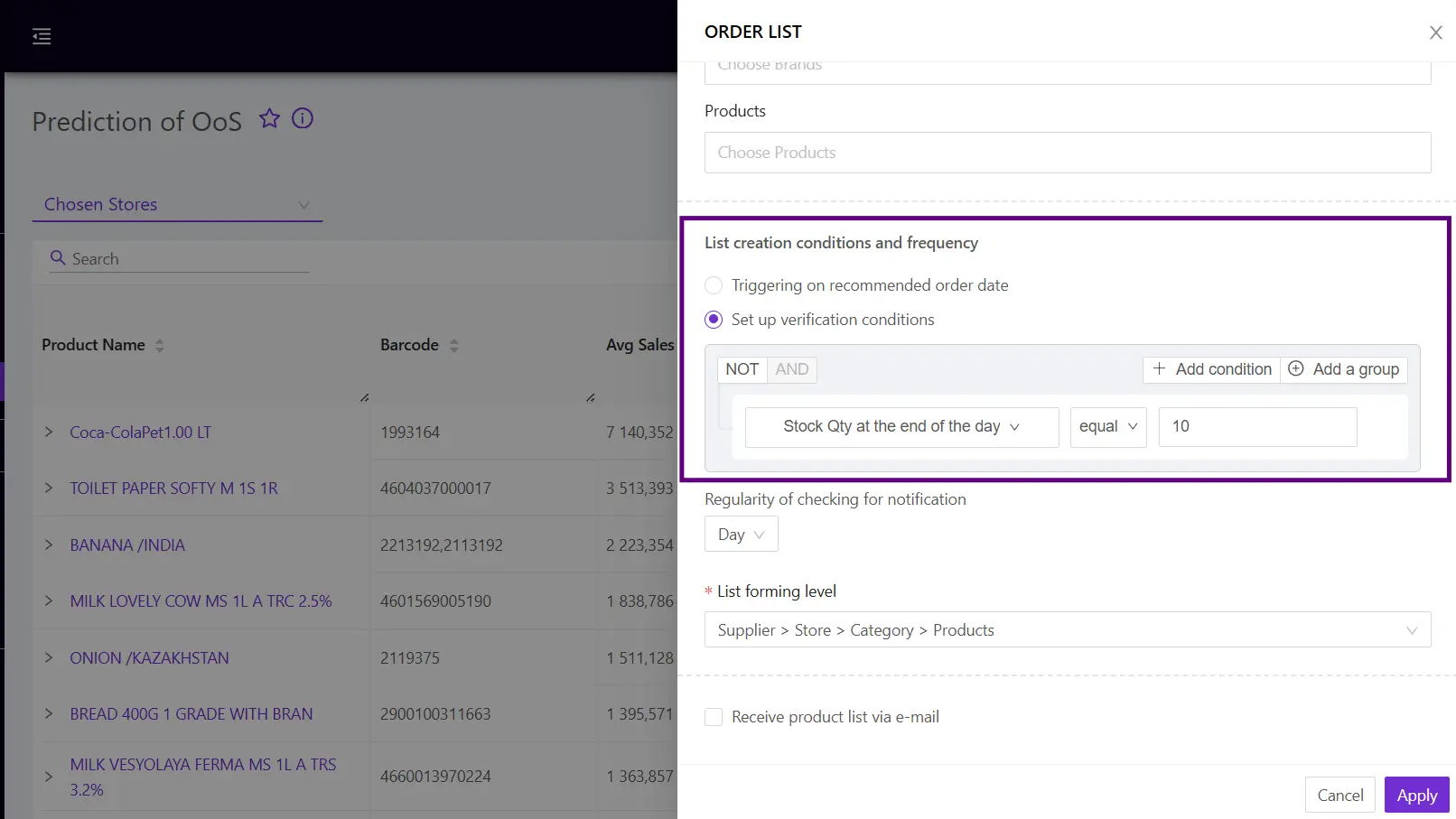1456x819 pixels.
Task: Sort the Product Name column
Action: click(x=159, y=345)
